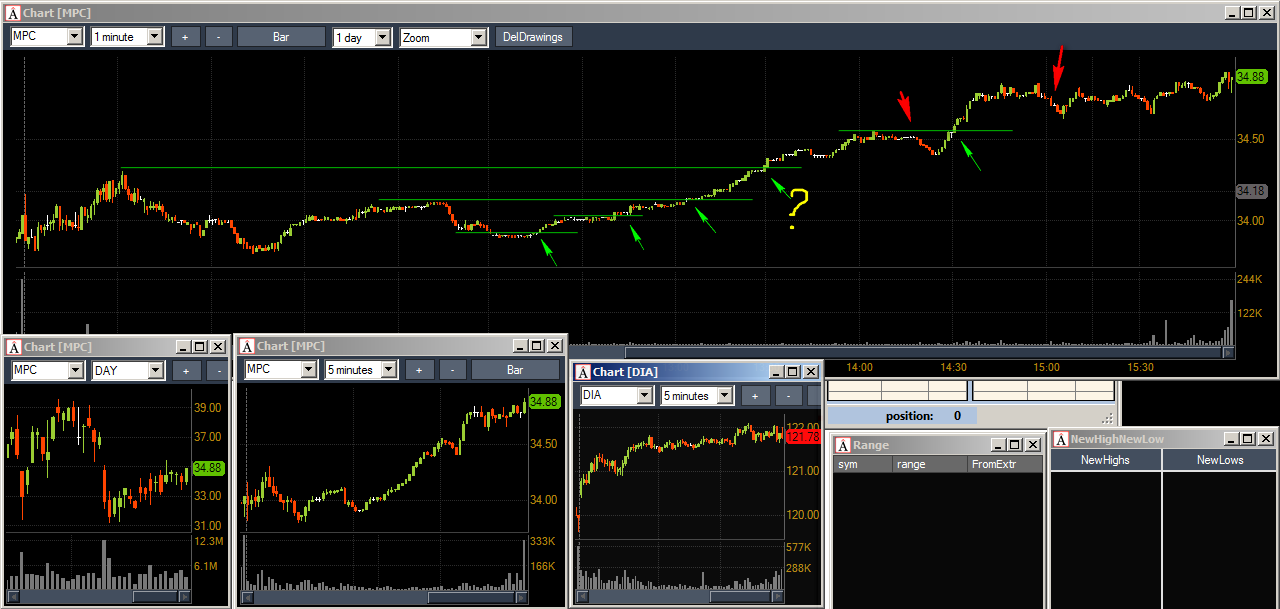Click the Bar button in main chart toolbar
Viewport: 1280px width, 609px height.
pyautogui.click(x=282, y=37)
